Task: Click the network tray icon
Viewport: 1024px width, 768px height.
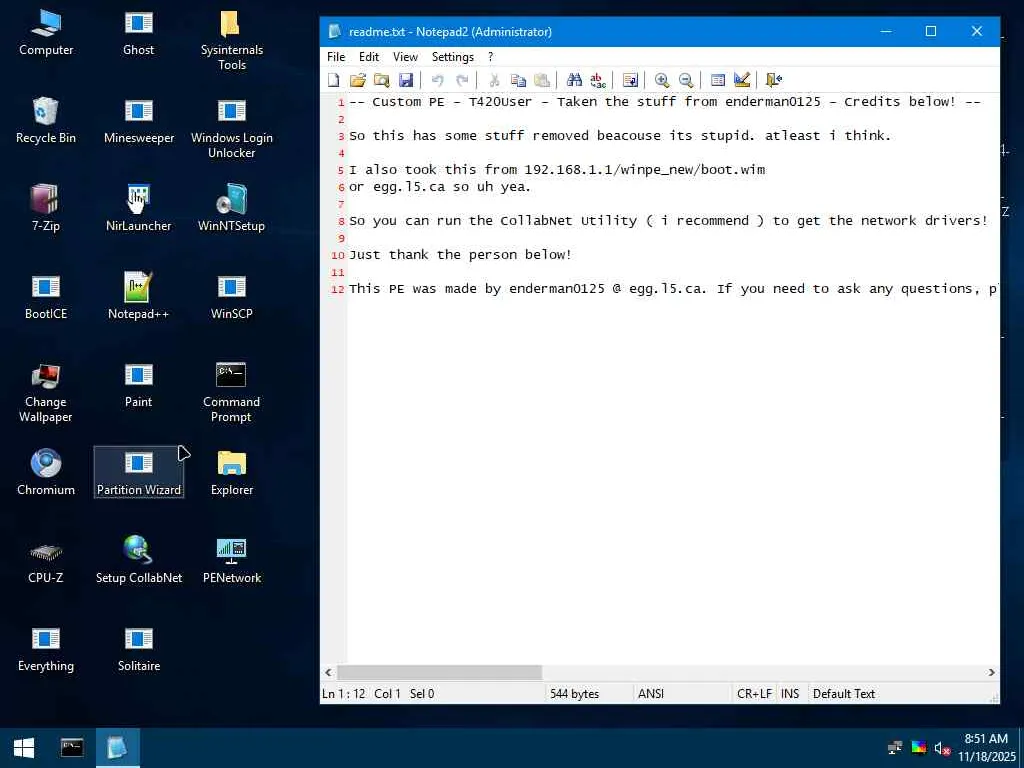Action: [x=895, y=748]
